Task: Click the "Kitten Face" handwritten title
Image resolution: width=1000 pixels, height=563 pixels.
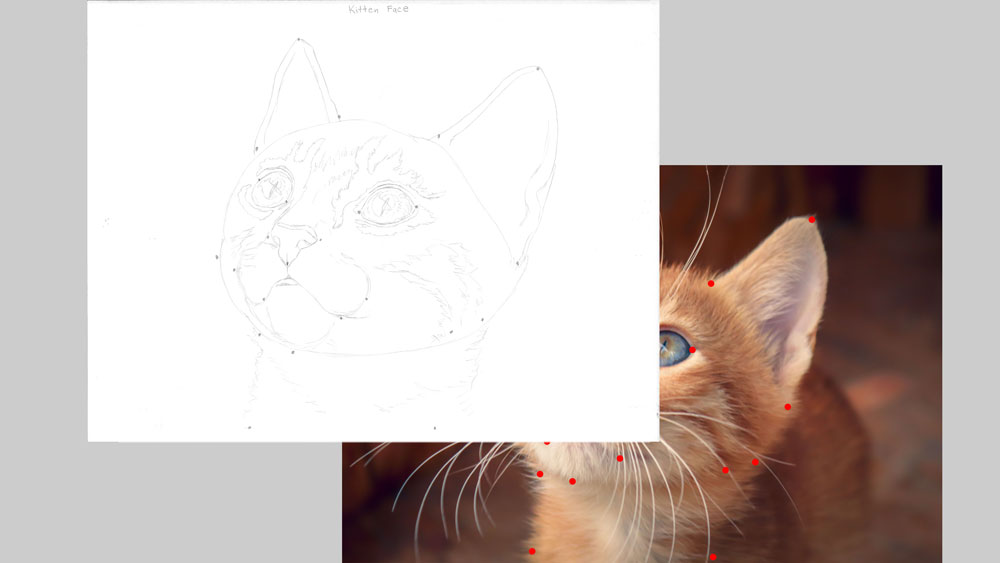Action: [x=379, y=9]
